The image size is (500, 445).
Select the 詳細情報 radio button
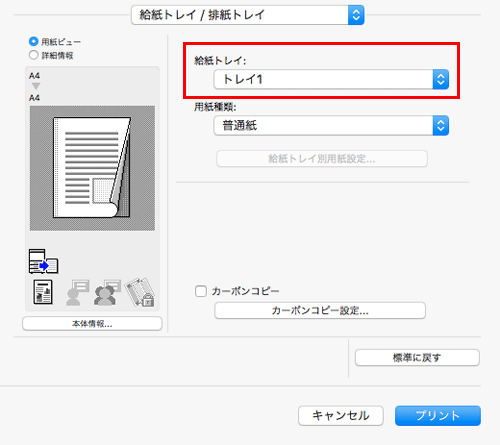click(33, 55)
